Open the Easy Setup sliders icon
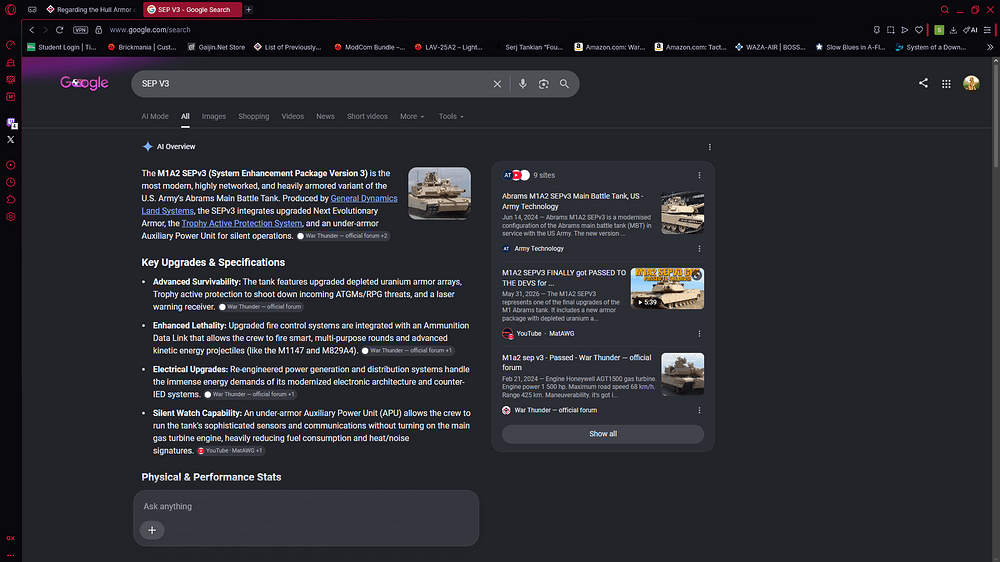Viewport: 1000px width, 562px height. point(987,30)
